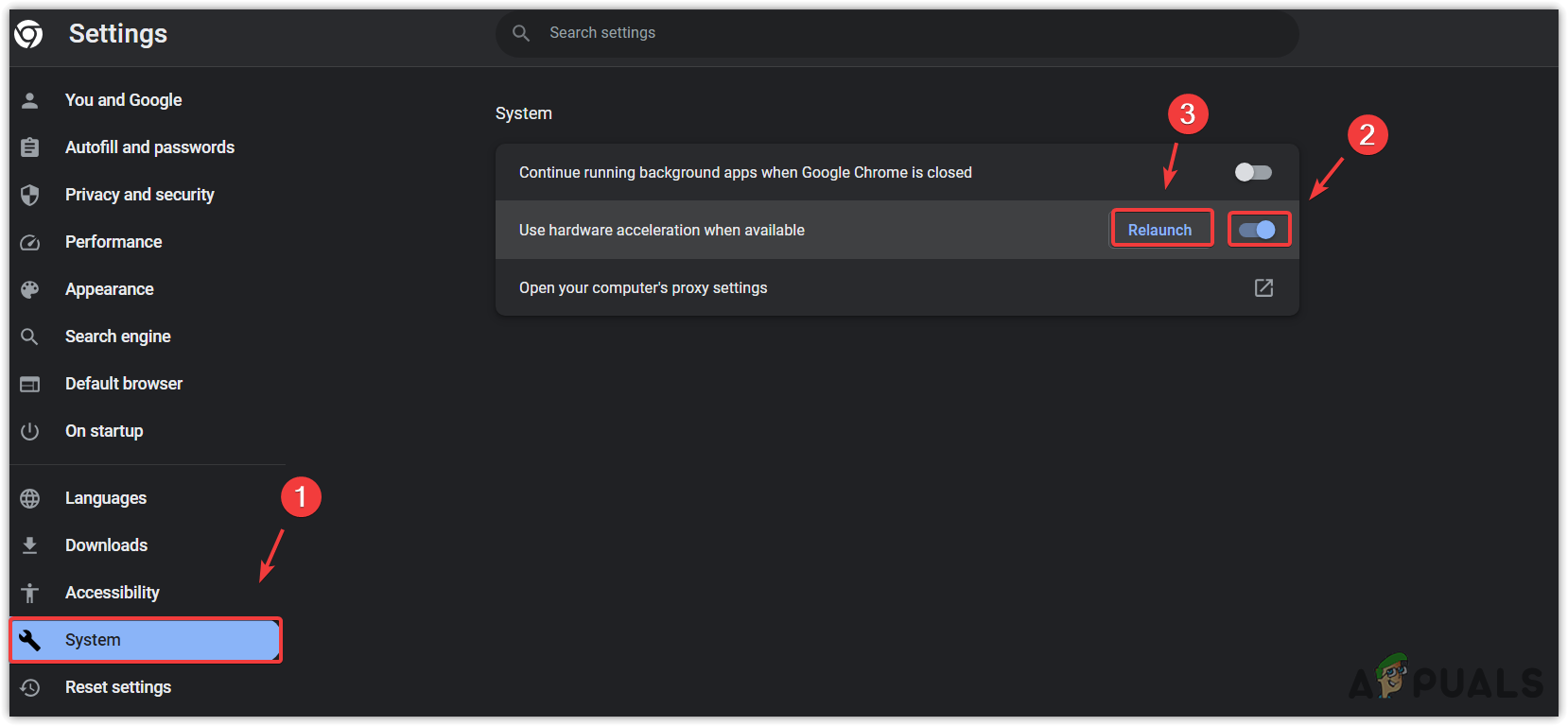Open the Reset settings page
The image size is (1568, 726).
[x=118, y=687]
